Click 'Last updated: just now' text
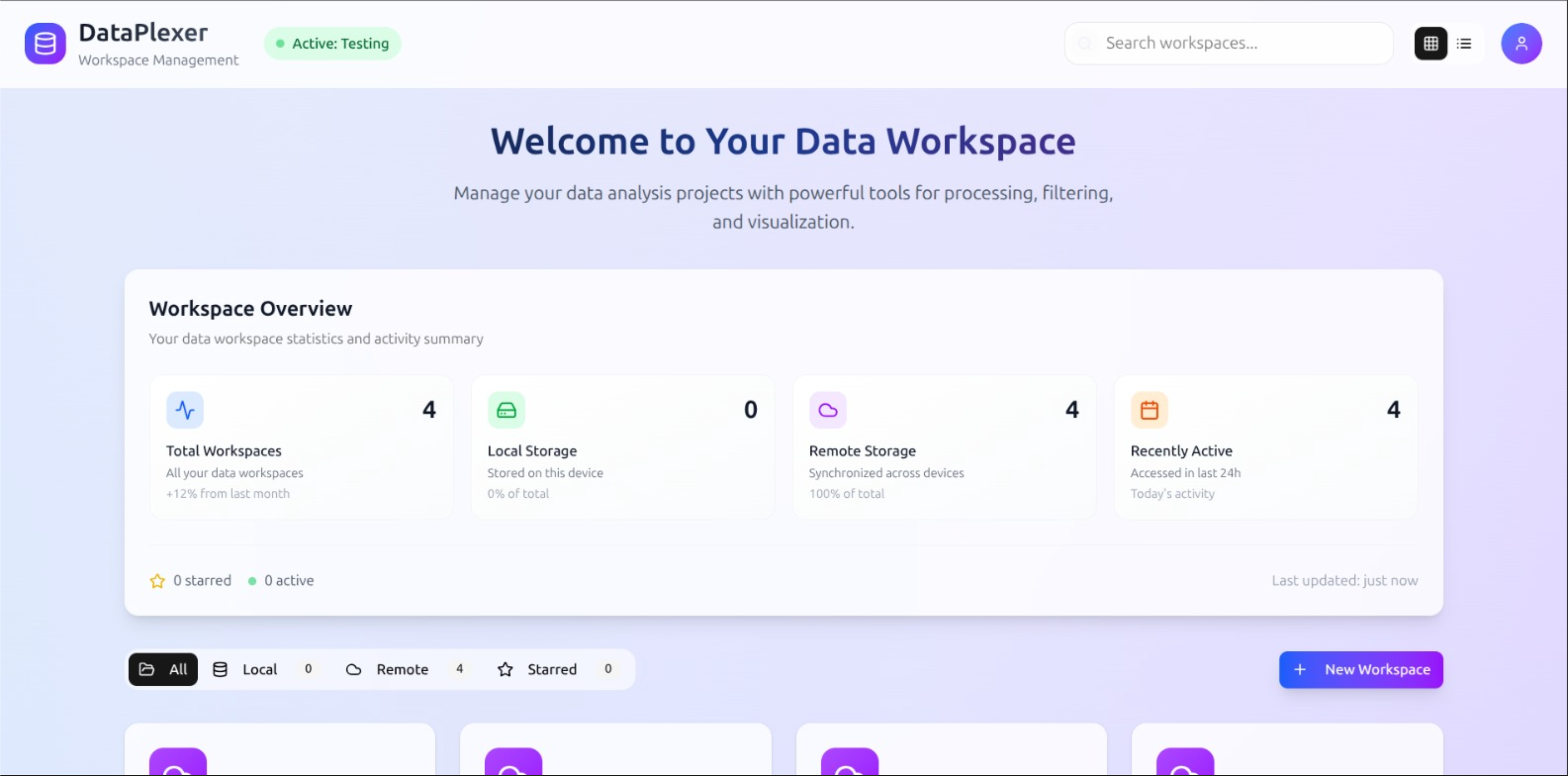 (1344, 581)
